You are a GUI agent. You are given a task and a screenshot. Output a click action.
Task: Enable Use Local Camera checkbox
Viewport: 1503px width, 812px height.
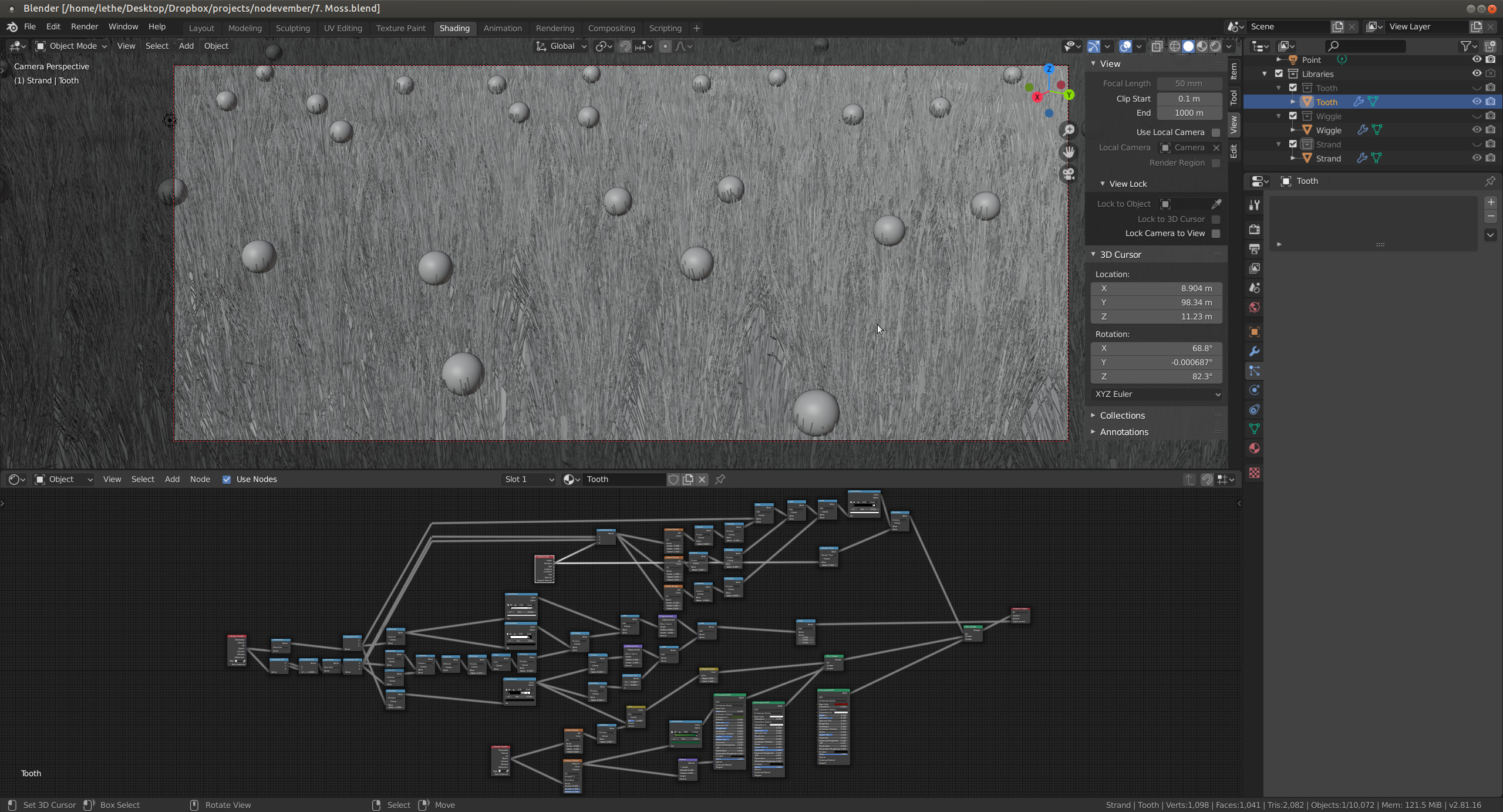click(1216, 132)
